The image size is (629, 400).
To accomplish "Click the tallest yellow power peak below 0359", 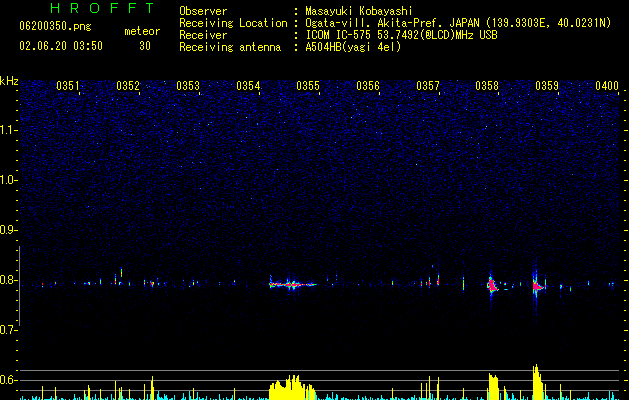I will (x=538, y=382).
